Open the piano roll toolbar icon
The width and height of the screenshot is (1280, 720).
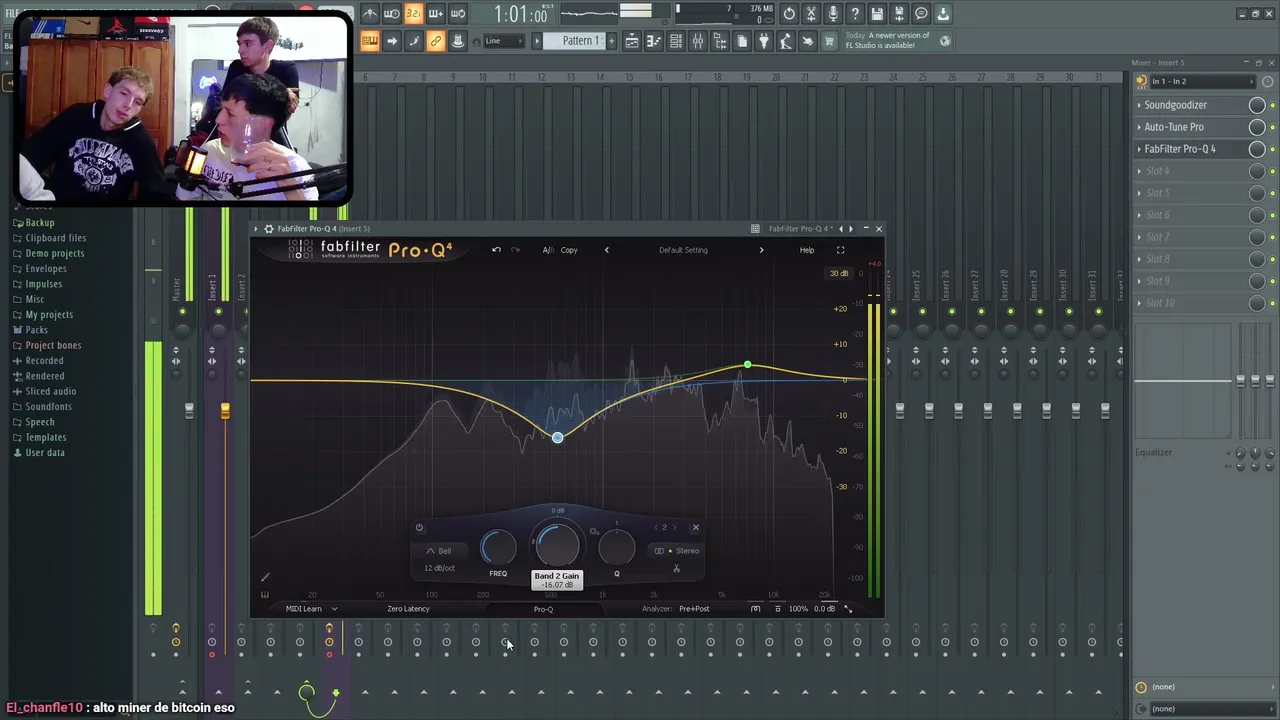pyautogui.click(x=653, y=41)
